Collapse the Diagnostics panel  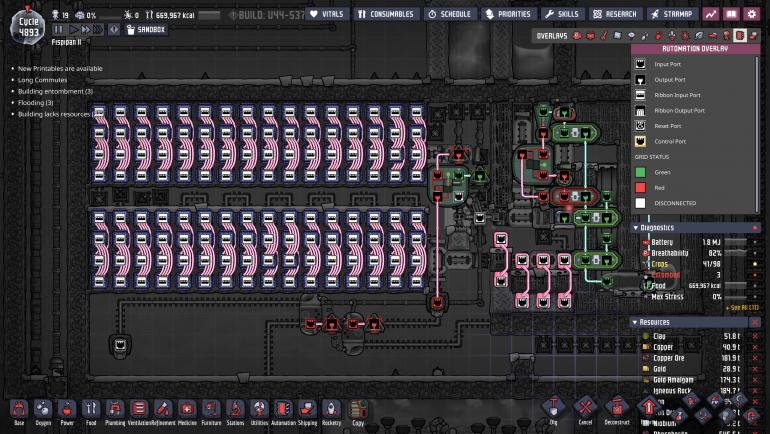(635, 228)
